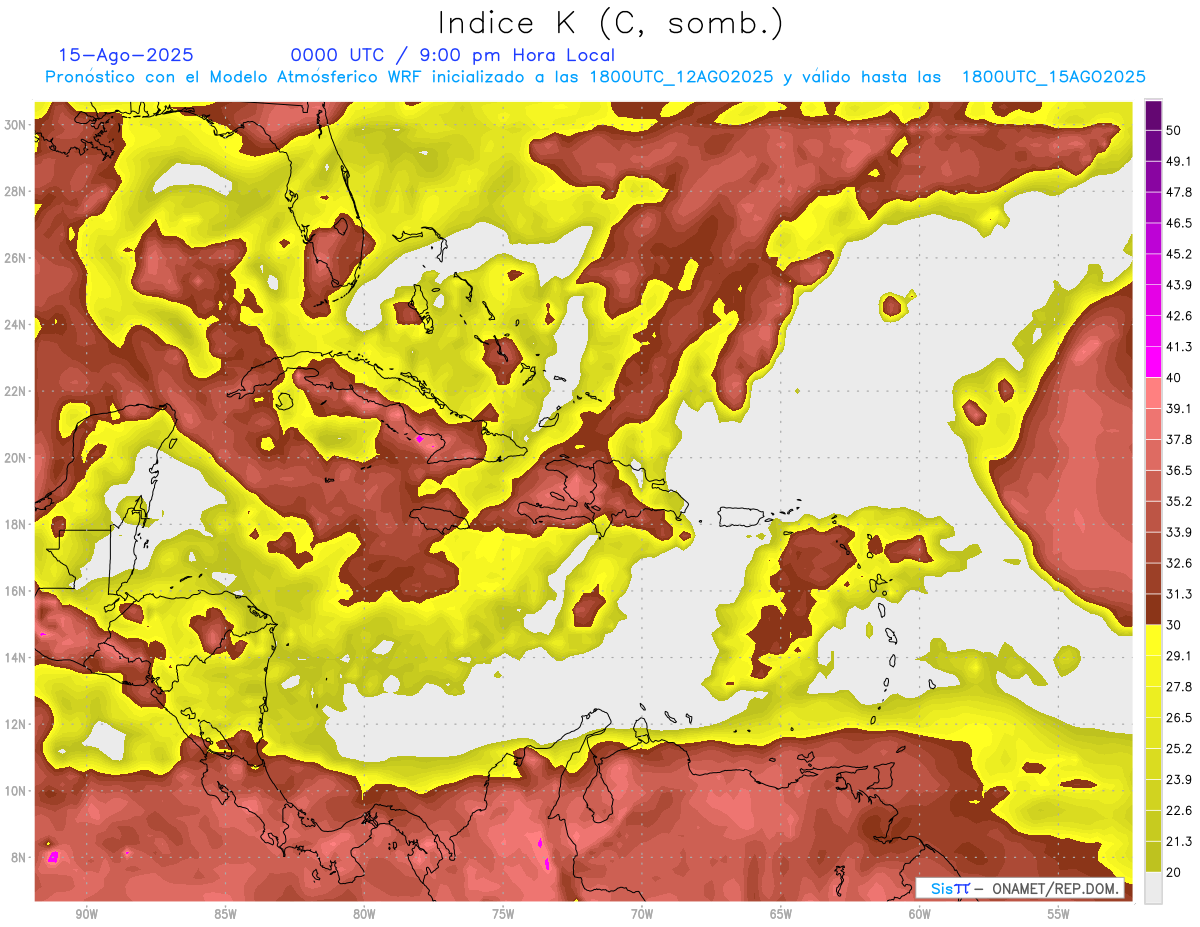Click the 30N latitude axis label

tap(15, 125)
